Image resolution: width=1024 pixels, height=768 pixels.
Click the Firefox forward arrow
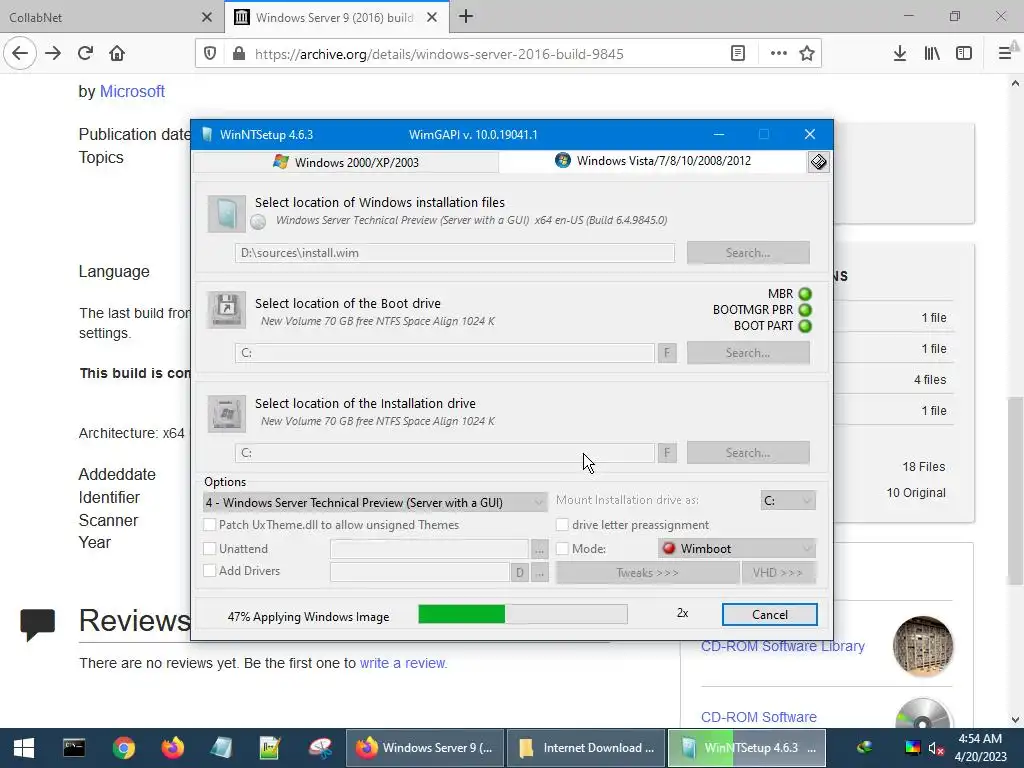click(x=54, y=54)
